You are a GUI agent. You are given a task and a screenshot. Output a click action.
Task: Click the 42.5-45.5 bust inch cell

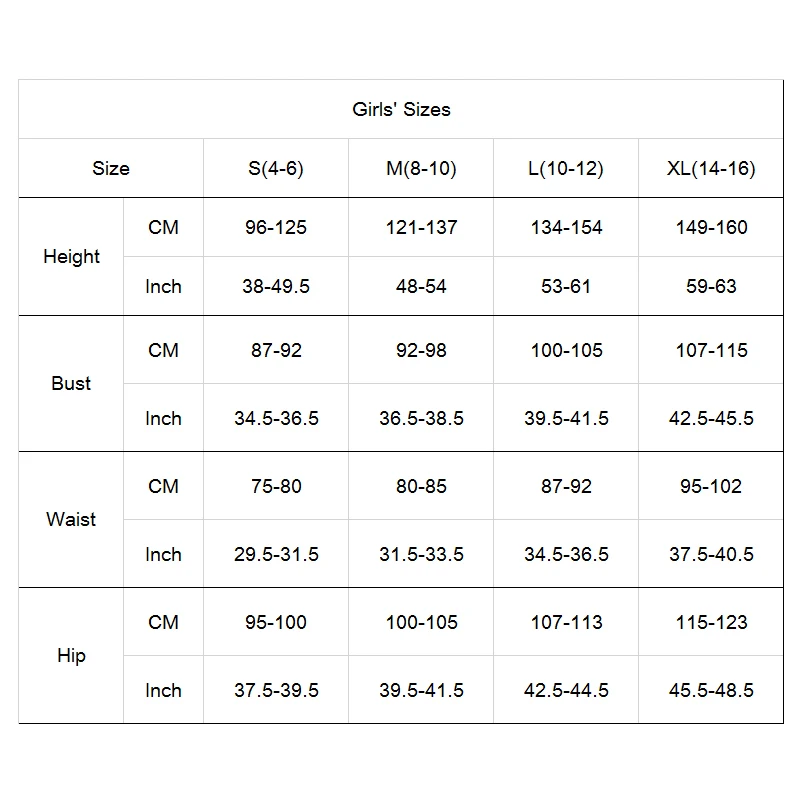point(711,418)
